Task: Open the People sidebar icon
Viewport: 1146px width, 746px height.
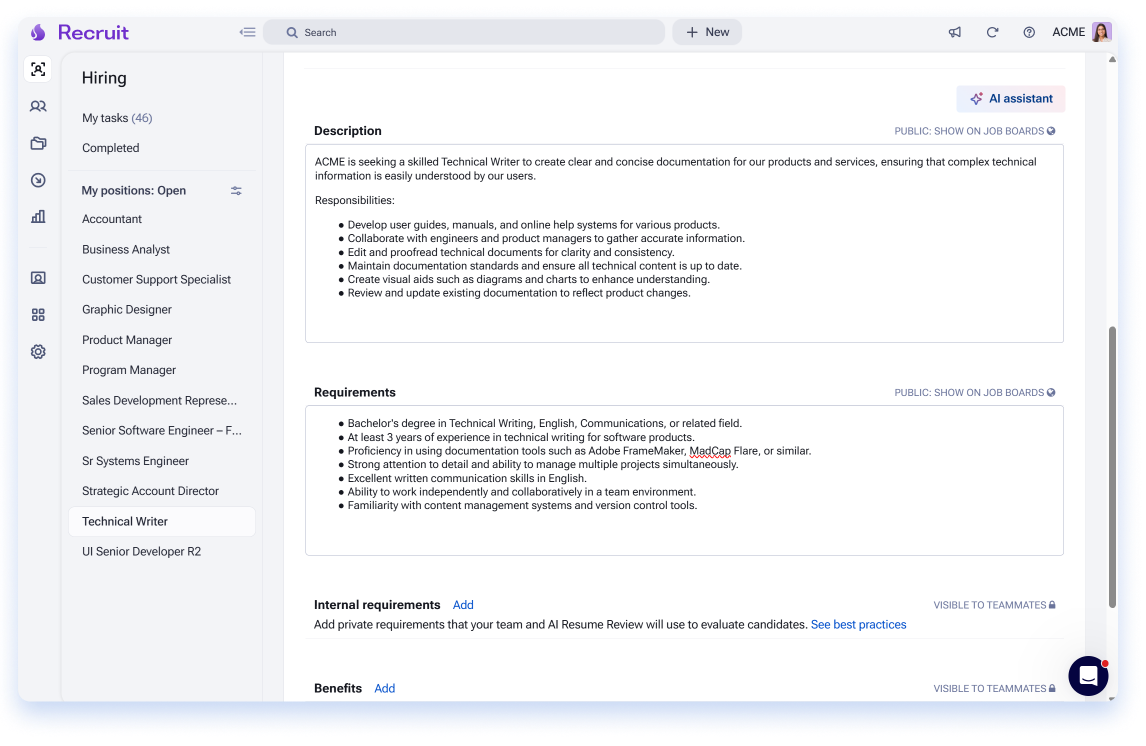Action: [x=38, y=106]
